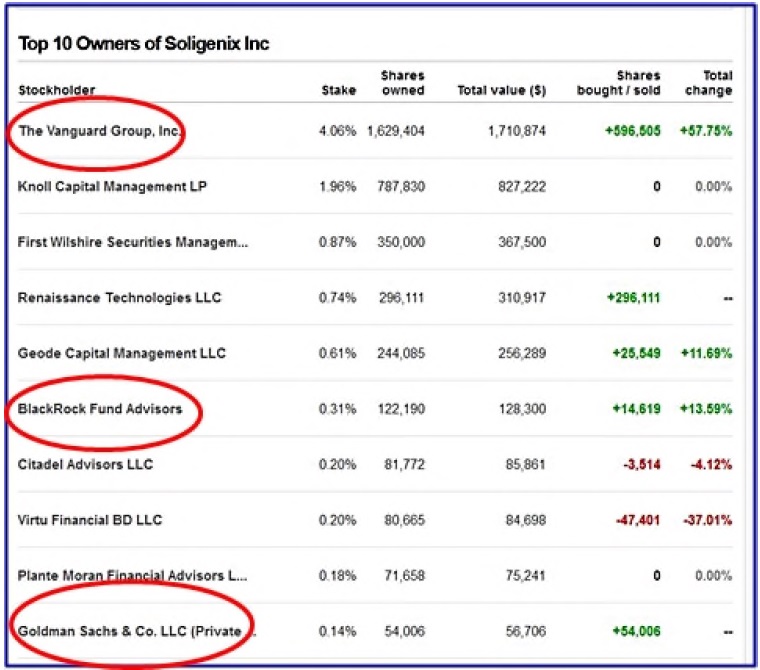Select total value 1,710,874
Viewport: 760px width, 670px height.
pyautogui.click(x=517, y=131)
